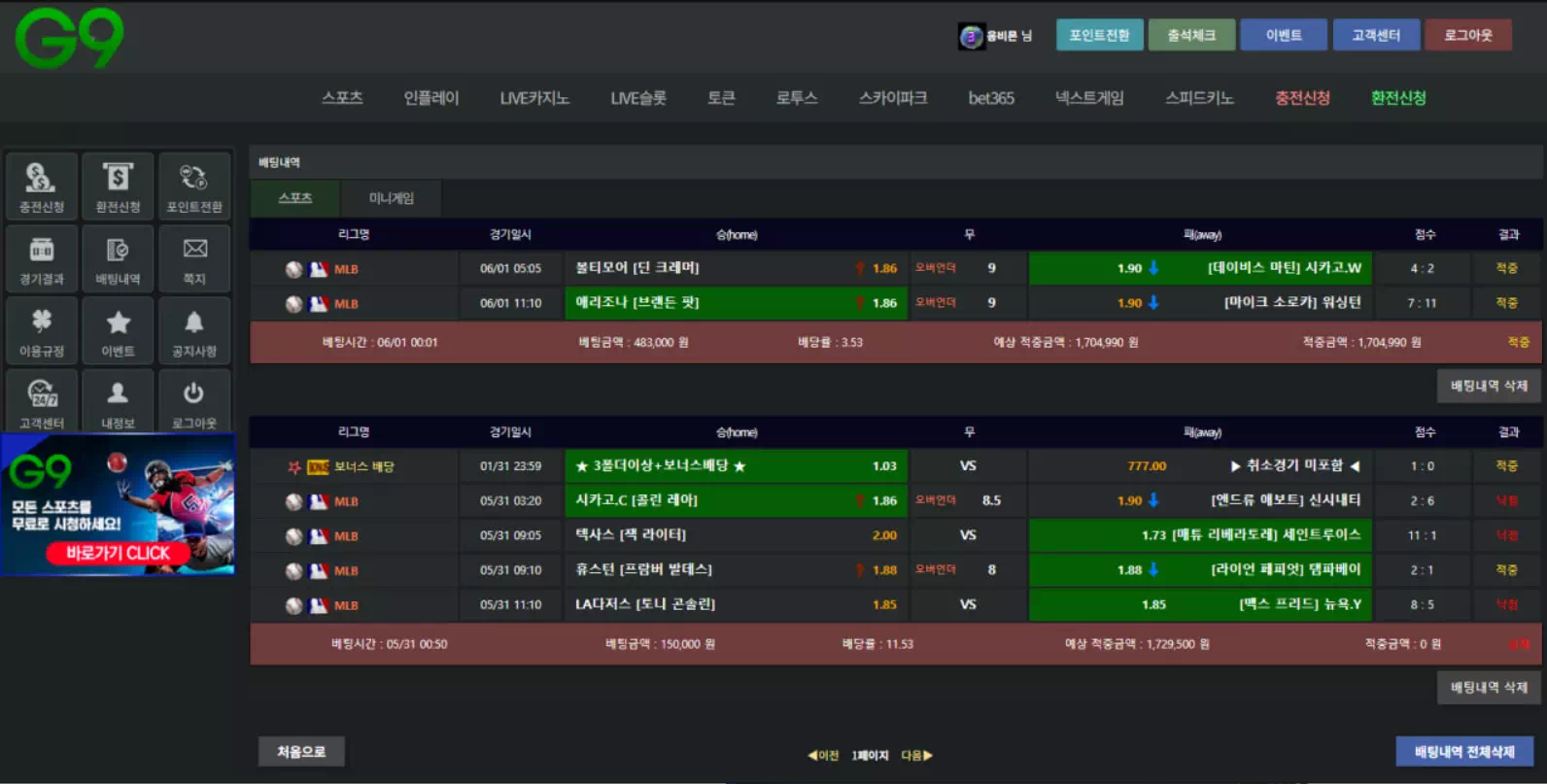Open the 스피드키노 navigation menu
The height and width of the screenshot is (784, 1547).
1199,98
